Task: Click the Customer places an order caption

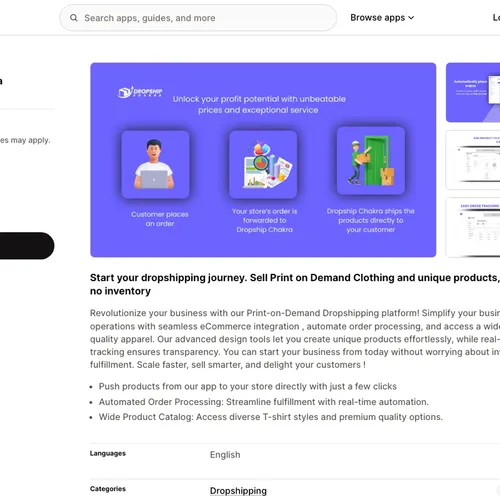Action: (x=160, y=219)
